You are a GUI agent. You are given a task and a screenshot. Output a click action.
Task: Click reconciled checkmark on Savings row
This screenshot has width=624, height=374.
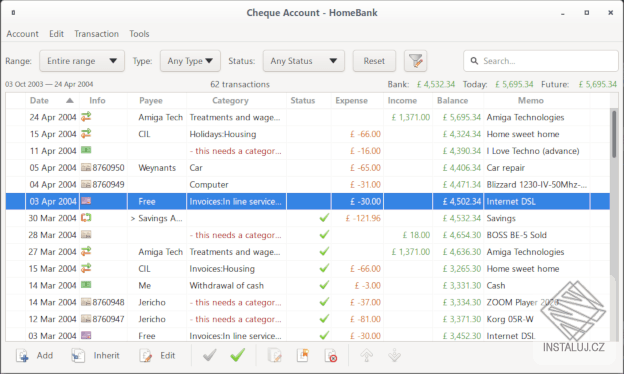point(324,218)
